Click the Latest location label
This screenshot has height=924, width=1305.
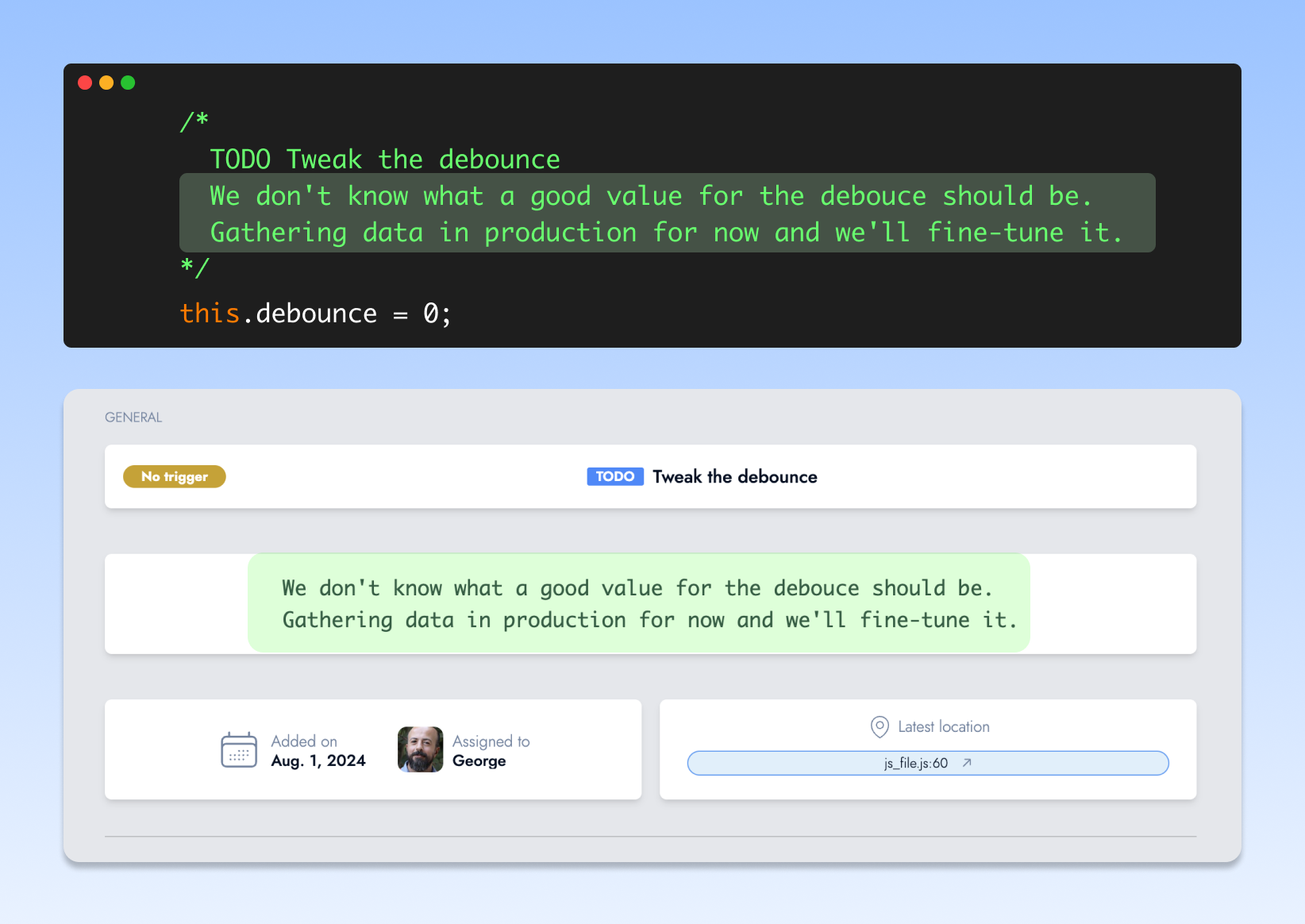(x=943, y=726)
